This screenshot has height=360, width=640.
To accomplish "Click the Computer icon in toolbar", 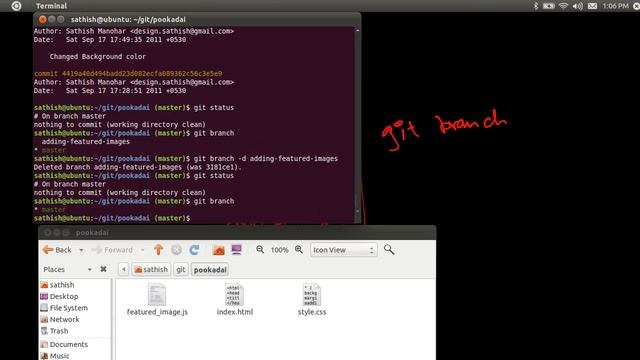I will point(236,250).
